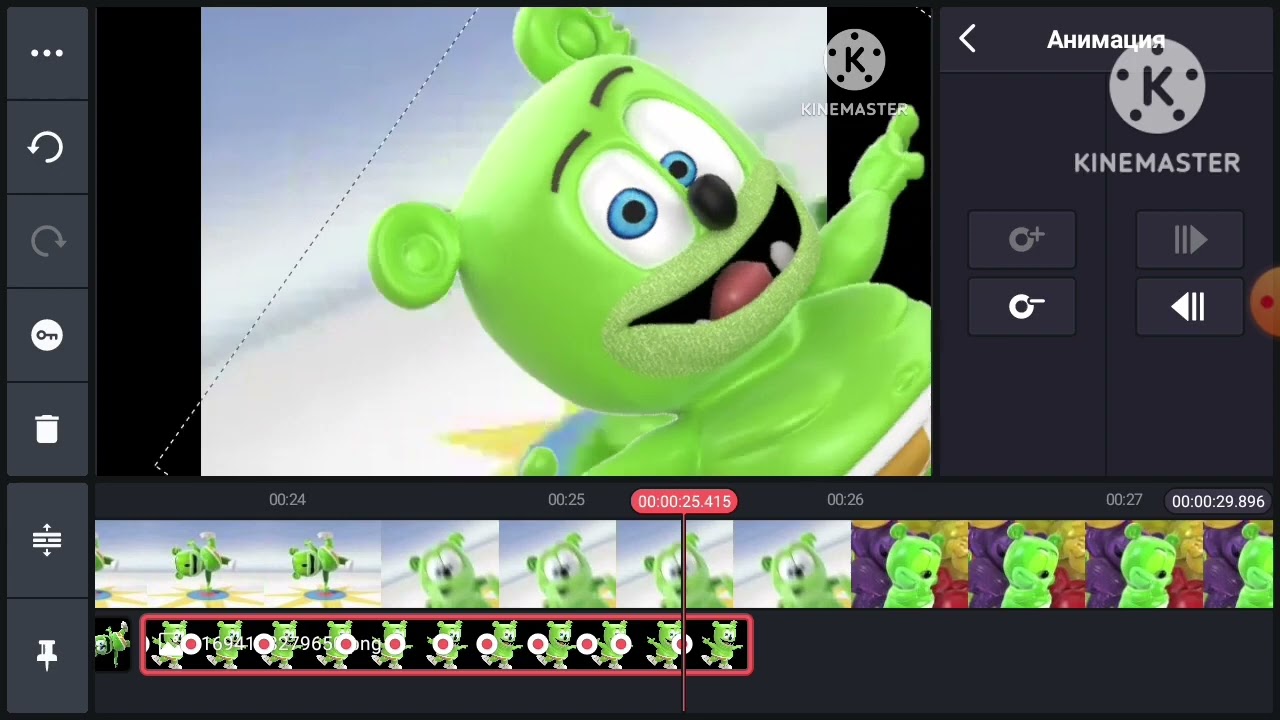Redo the reverted edit
Viewport: 1280px width, 720px height.
point(47,241)
